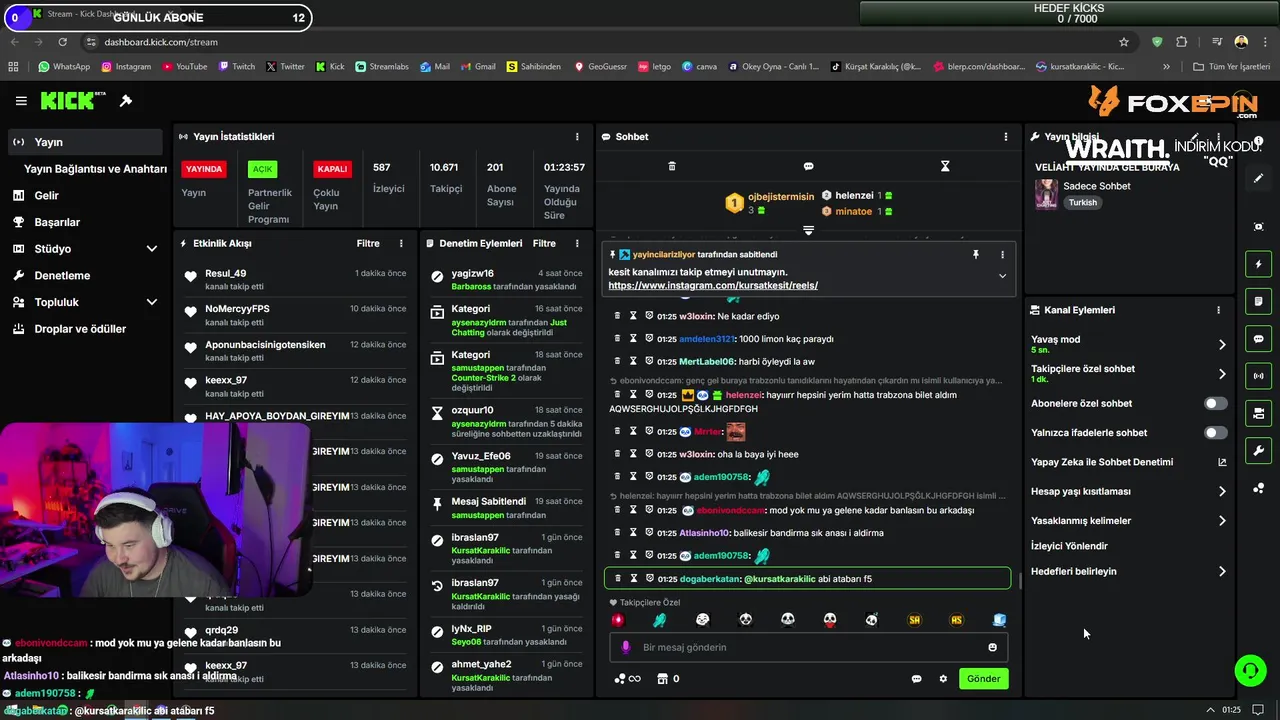Collapse the pinned message chevron
Image resolution: width=1280 pixels, height=720 pixels.
click(x=1002, y=276)
